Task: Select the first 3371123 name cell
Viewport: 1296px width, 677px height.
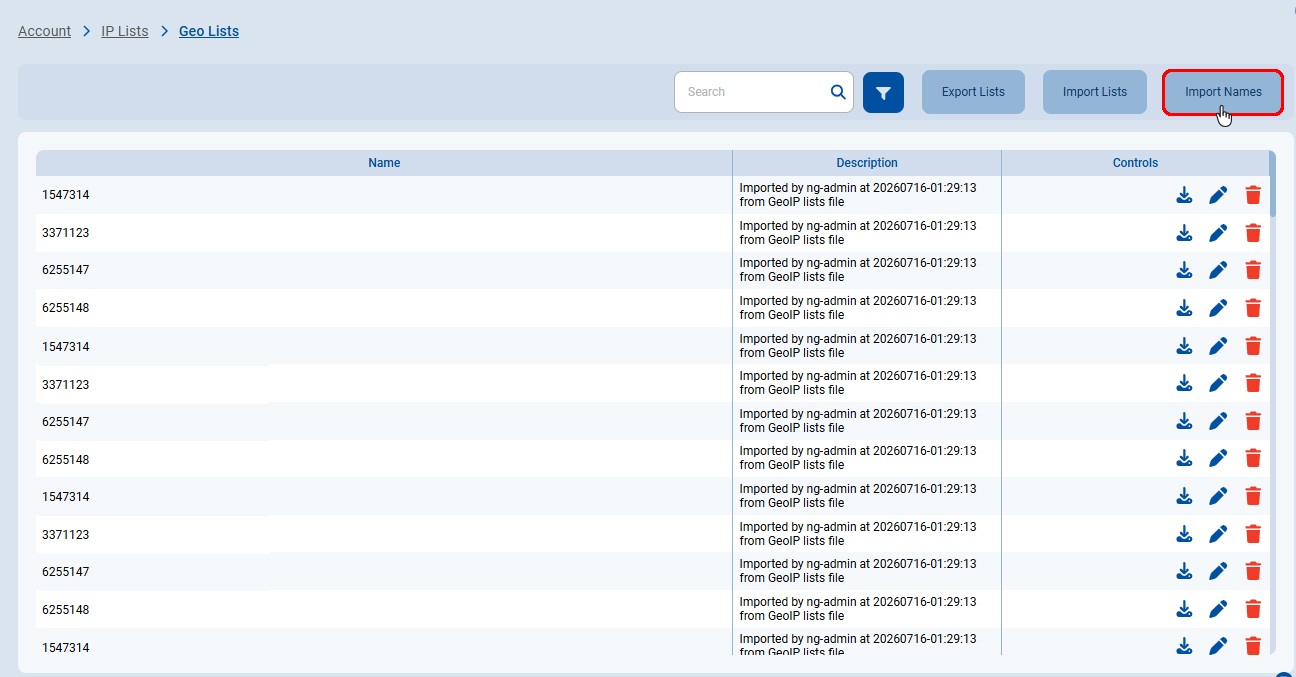Action: (x=384, y=233)
